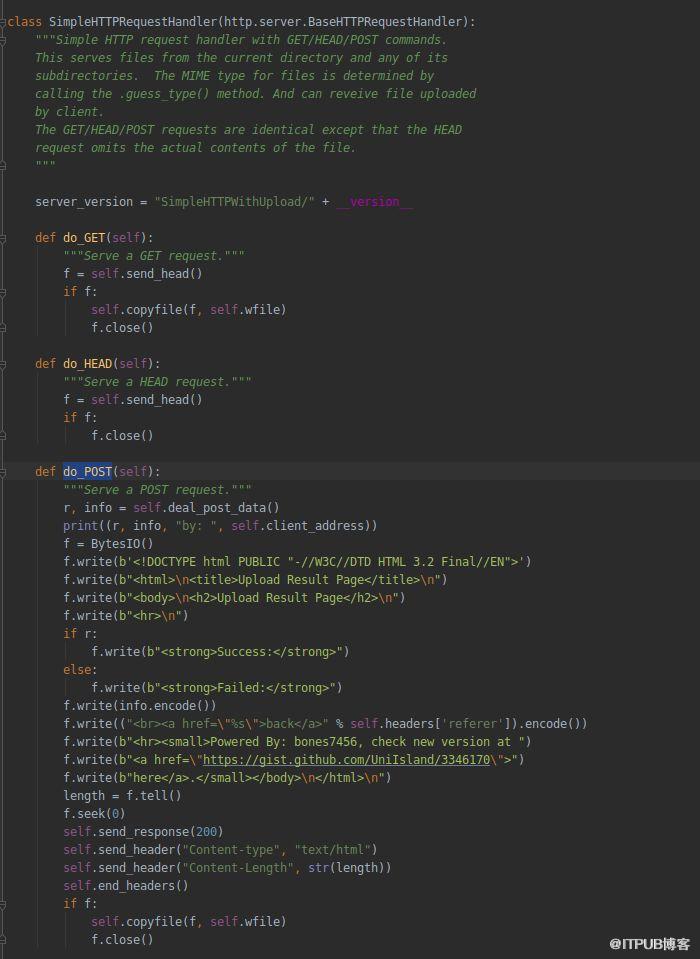Viewport: 700px width, 959px height.
Task: Click the 'calling the .guess_type() method' line
Action: point(256,94)
